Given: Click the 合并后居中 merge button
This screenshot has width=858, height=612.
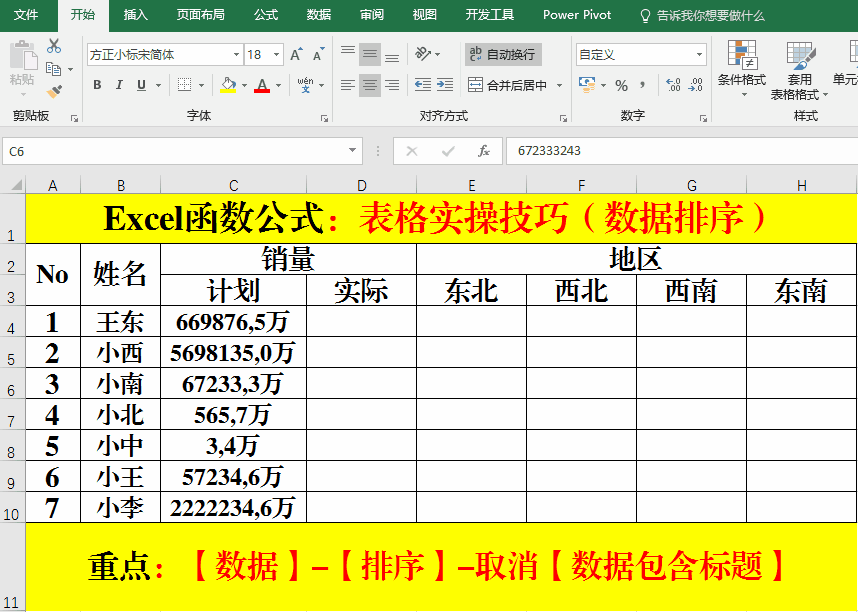Looking at the screenshot, I should (x=503, y=85).
